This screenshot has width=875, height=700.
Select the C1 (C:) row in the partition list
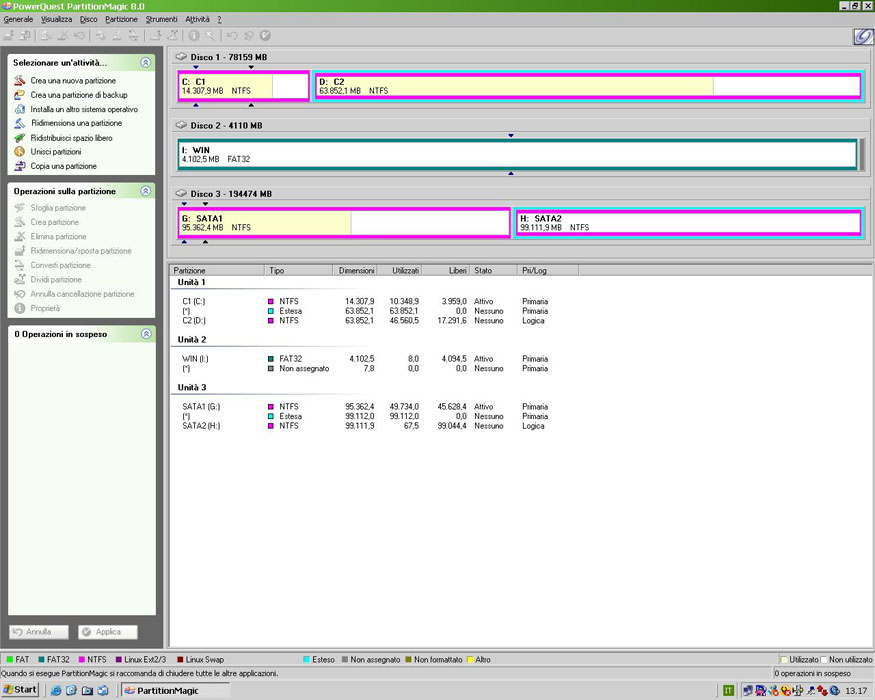click(365, 301)
